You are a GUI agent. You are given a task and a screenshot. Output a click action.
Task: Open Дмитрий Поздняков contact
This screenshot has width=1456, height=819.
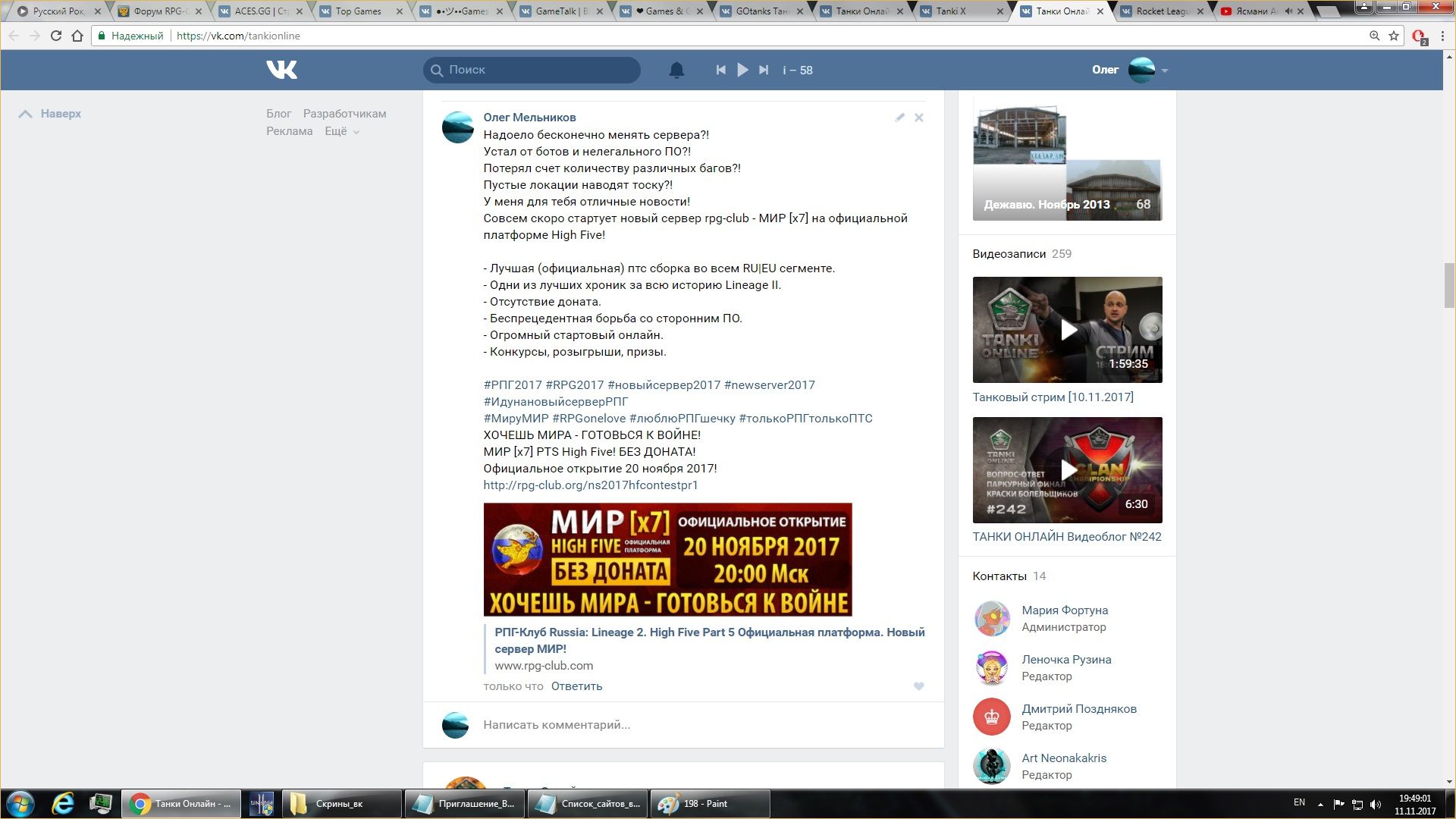(1079, 709)
